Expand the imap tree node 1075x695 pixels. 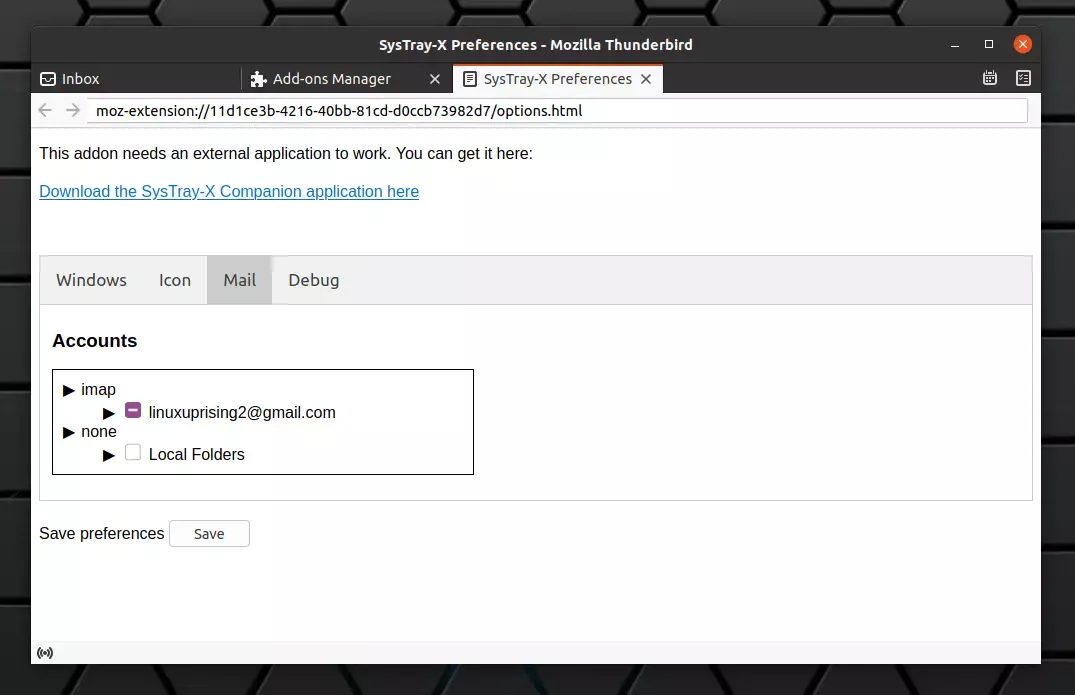click(x=69, y=391)
